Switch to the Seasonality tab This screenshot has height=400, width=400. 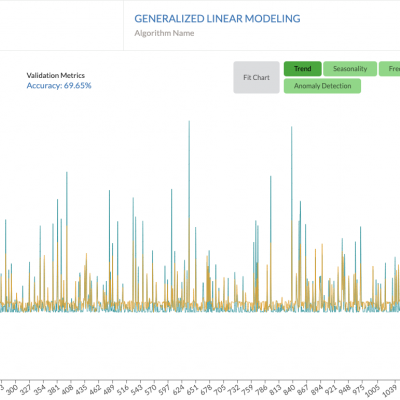point(350,69)
